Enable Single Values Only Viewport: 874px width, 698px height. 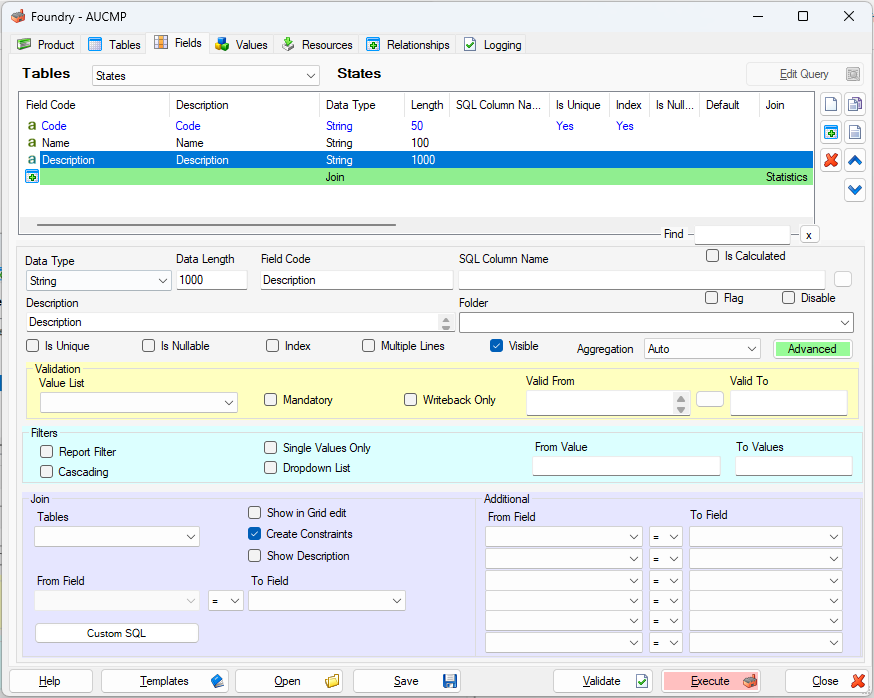[270, 448]
